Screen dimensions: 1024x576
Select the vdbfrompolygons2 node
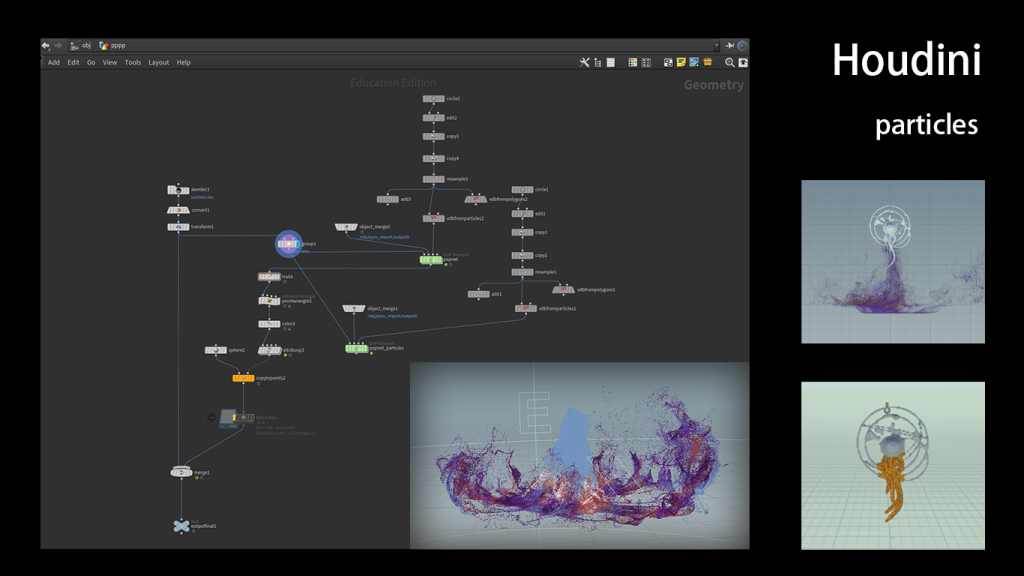[x=475, y=199]
